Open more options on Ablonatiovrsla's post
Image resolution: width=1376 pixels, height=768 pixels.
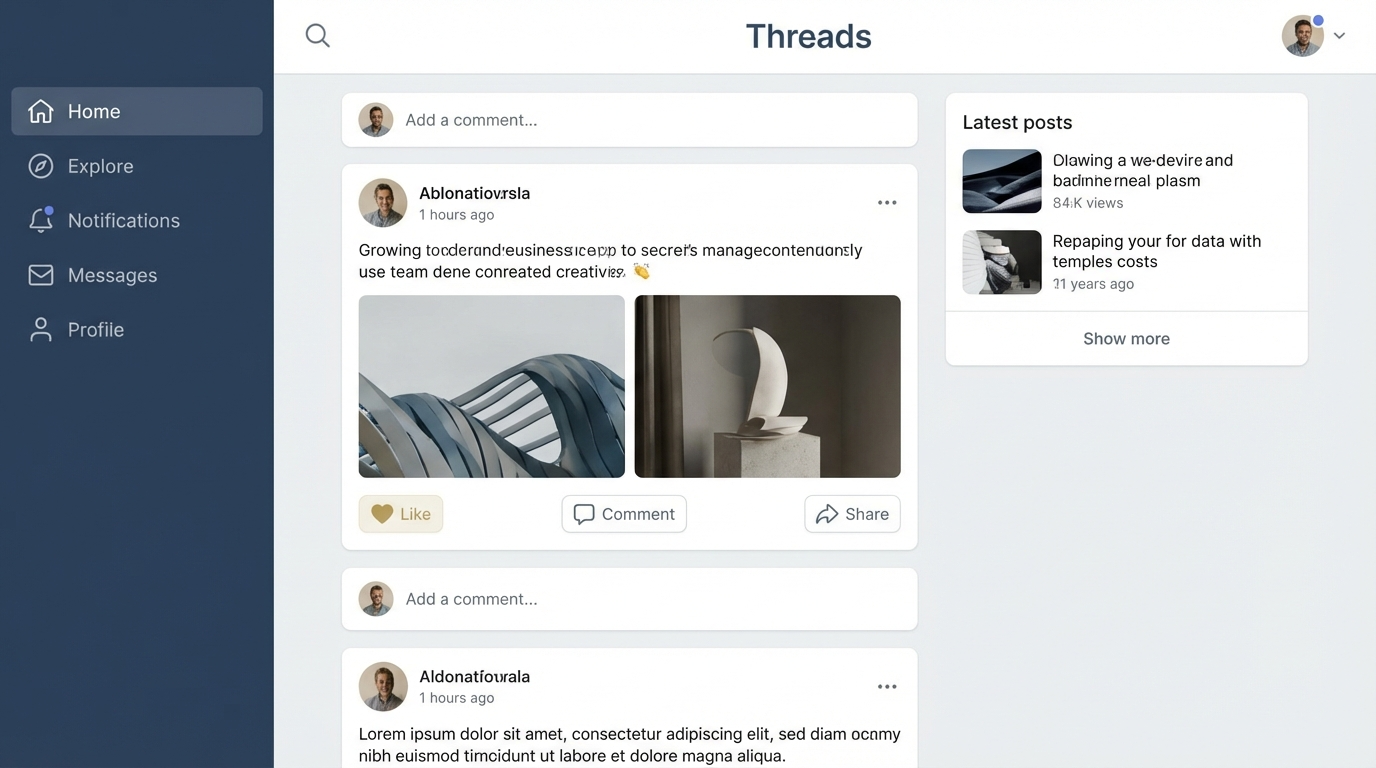(887, 203)
